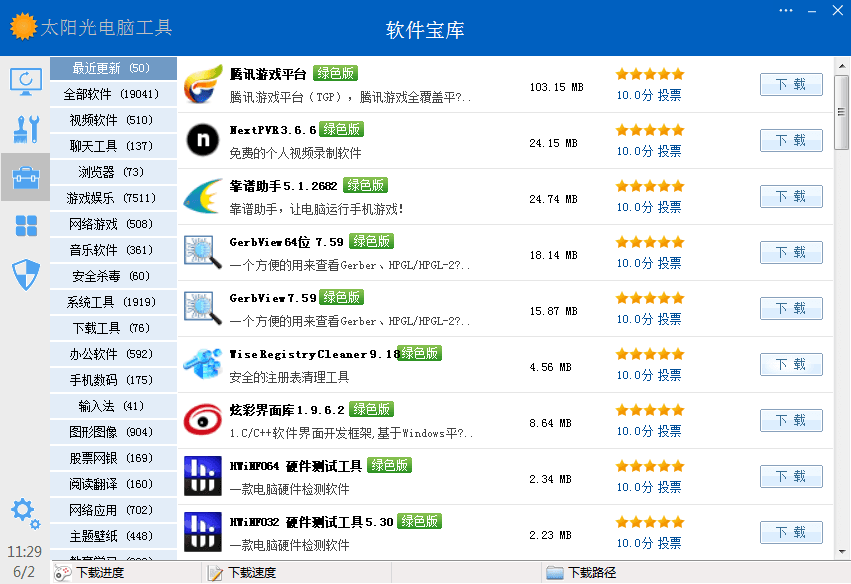
Task: Click the NextPVR app icon
Action: (203, 141)
